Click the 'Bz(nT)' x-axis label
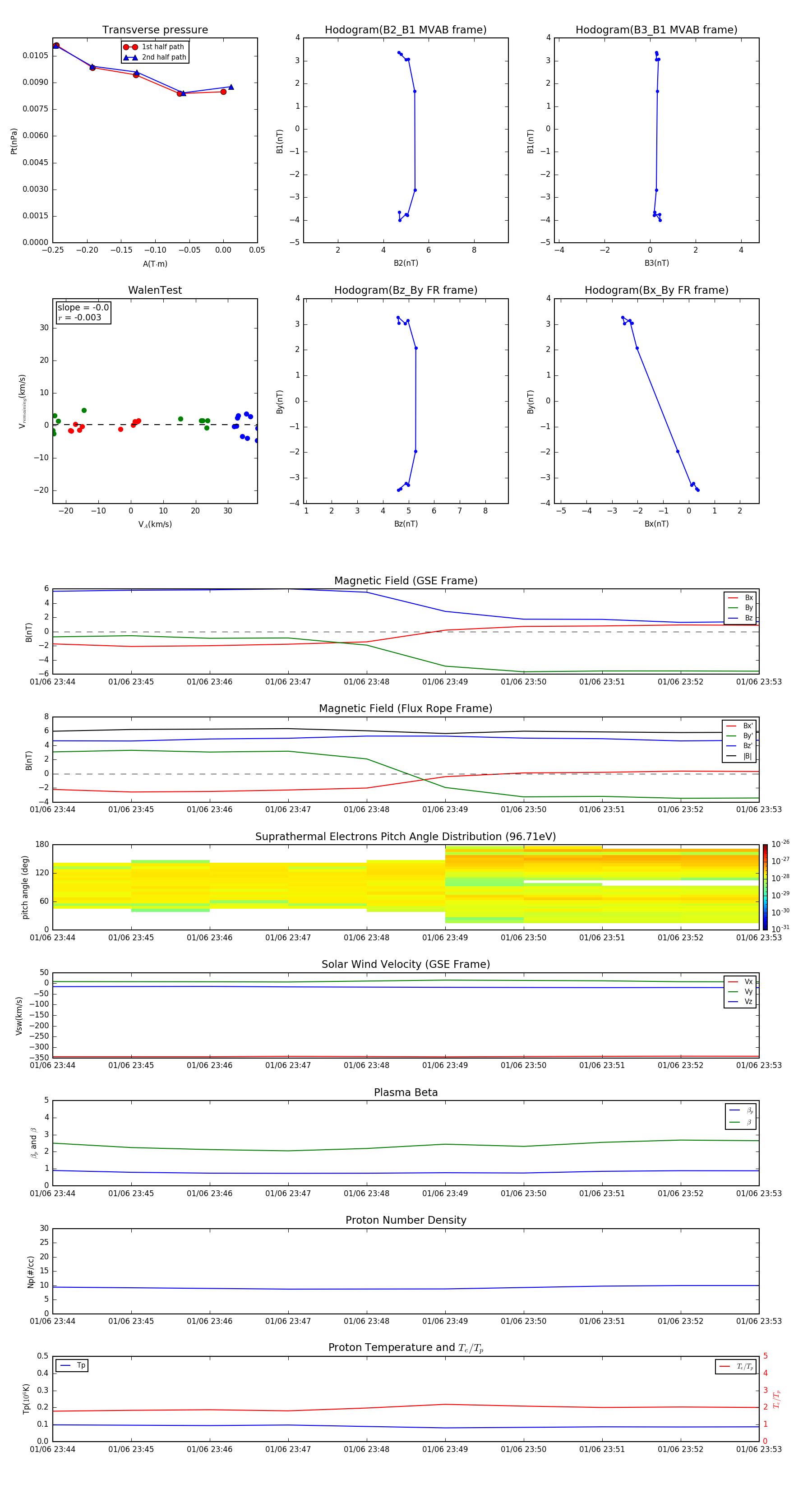 click(406, 524)
